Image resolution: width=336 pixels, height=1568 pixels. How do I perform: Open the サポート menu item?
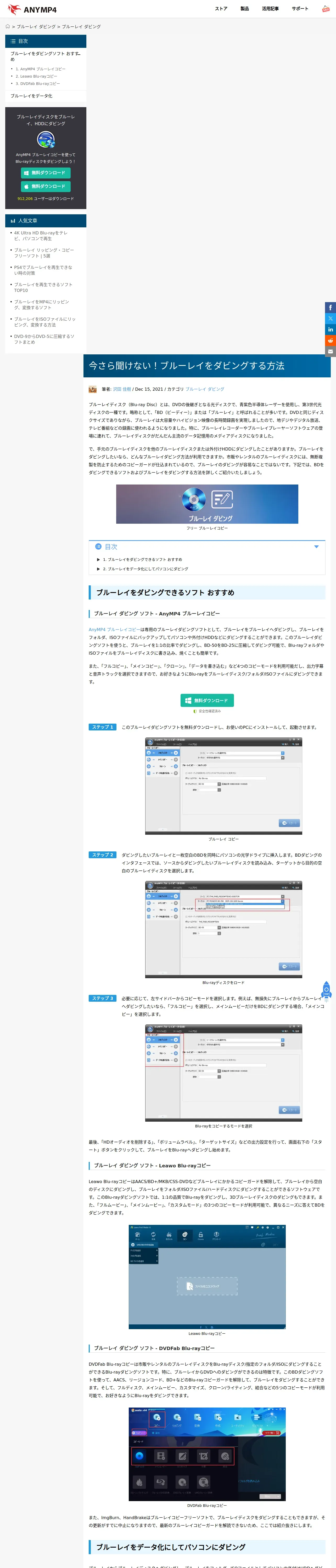click(x=300, y=9)
